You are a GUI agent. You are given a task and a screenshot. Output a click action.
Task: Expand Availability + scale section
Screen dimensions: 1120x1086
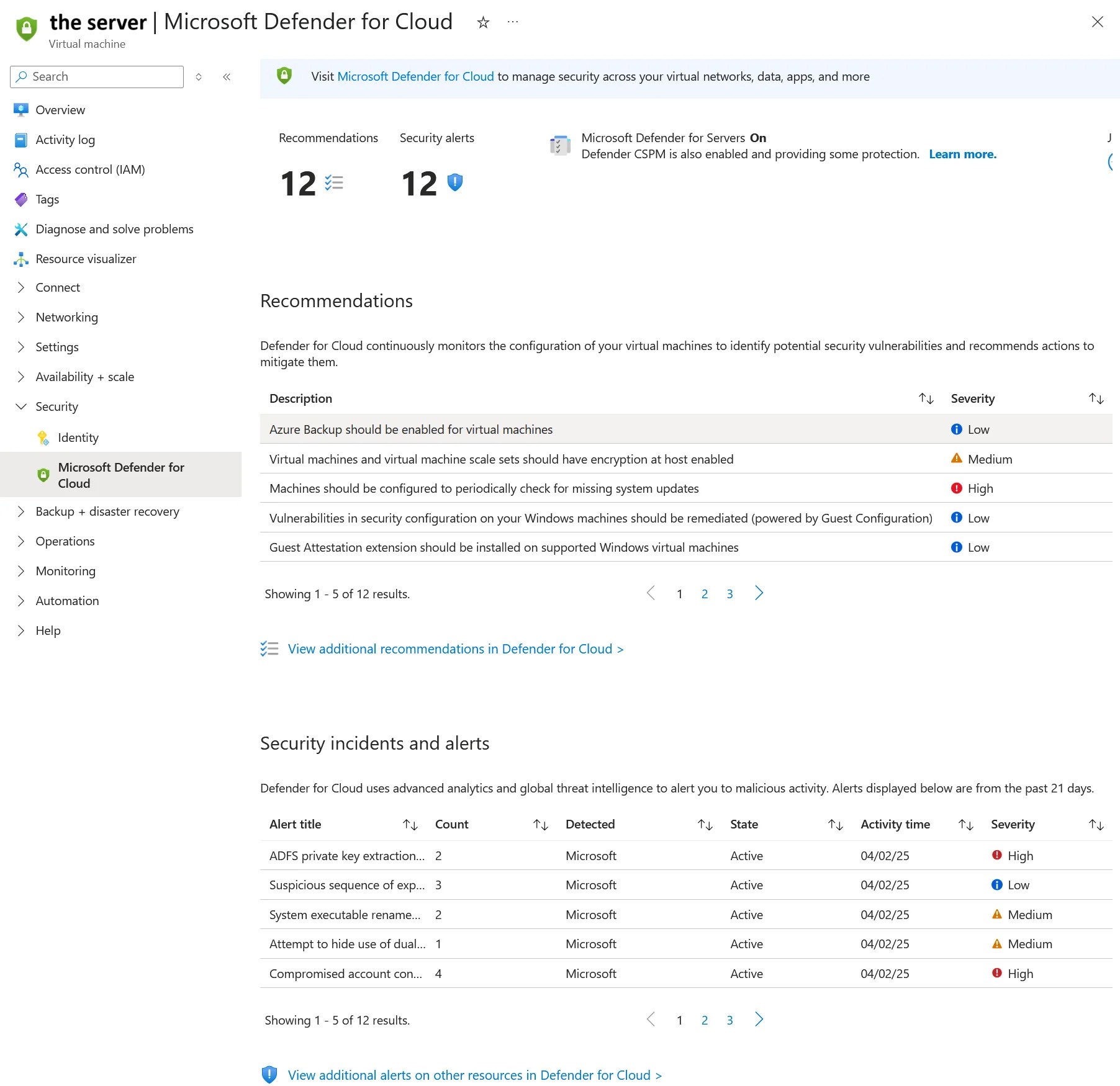point(21,377)
